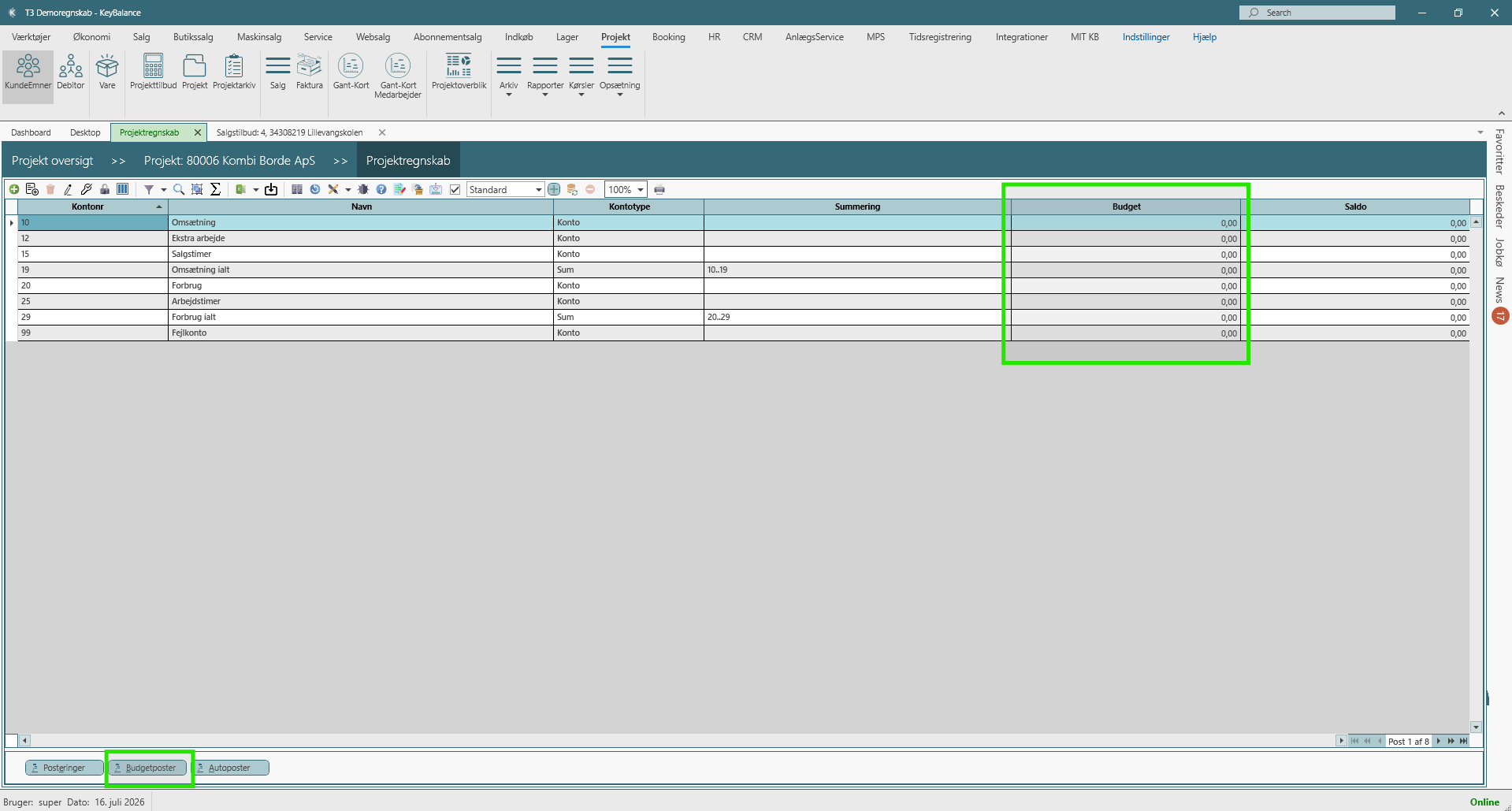Open Projektarkiv in the ribbon
The height and width of the screenshot is (811, 1512).
(234, 73)
